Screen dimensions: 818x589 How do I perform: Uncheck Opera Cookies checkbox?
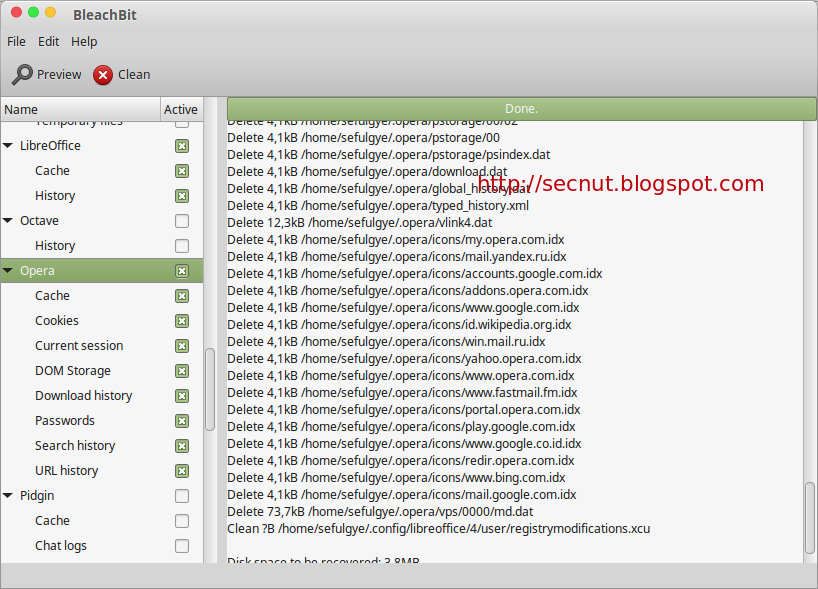tap(182, 321)
